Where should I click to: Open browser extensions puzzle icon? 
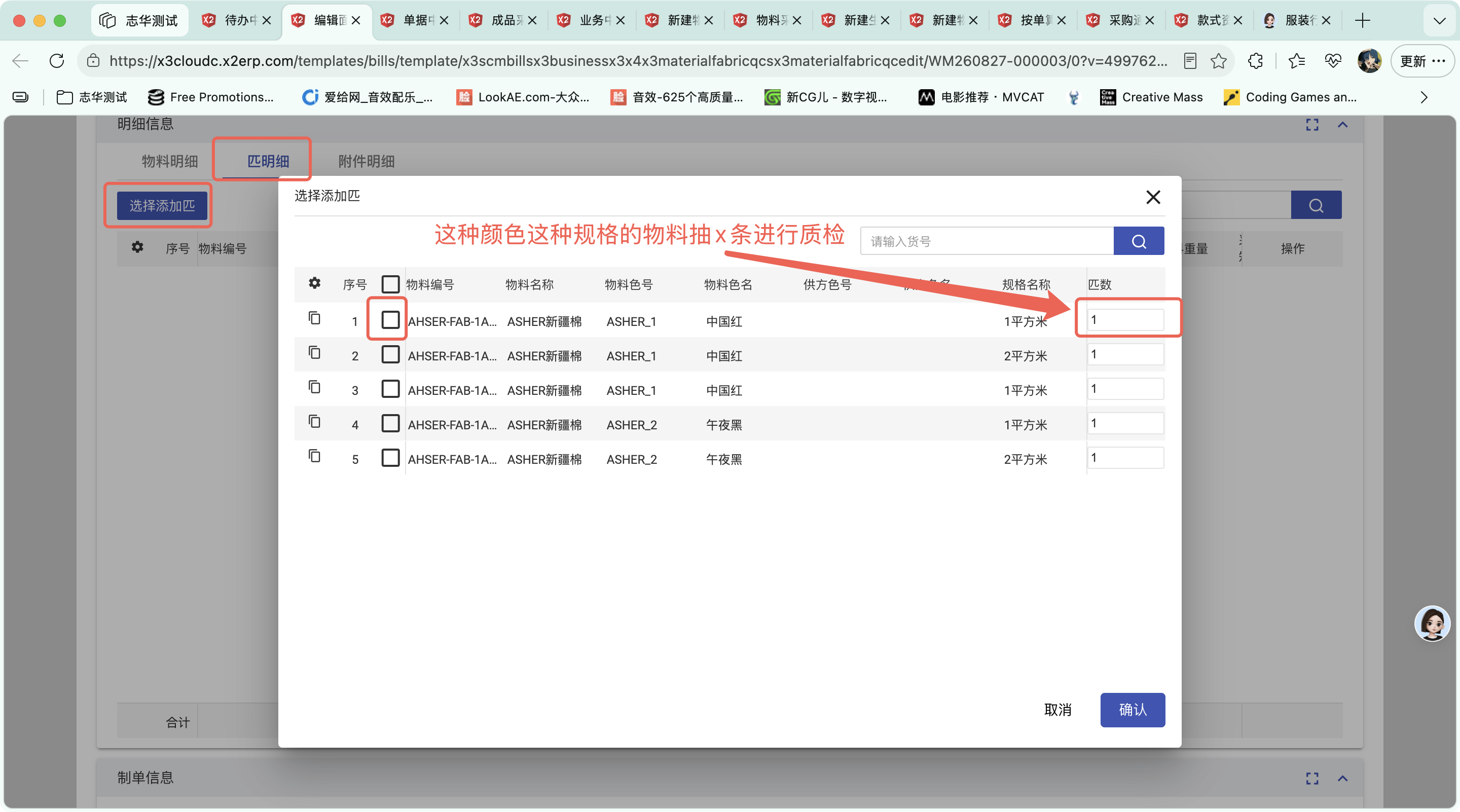pos(1255,61)
